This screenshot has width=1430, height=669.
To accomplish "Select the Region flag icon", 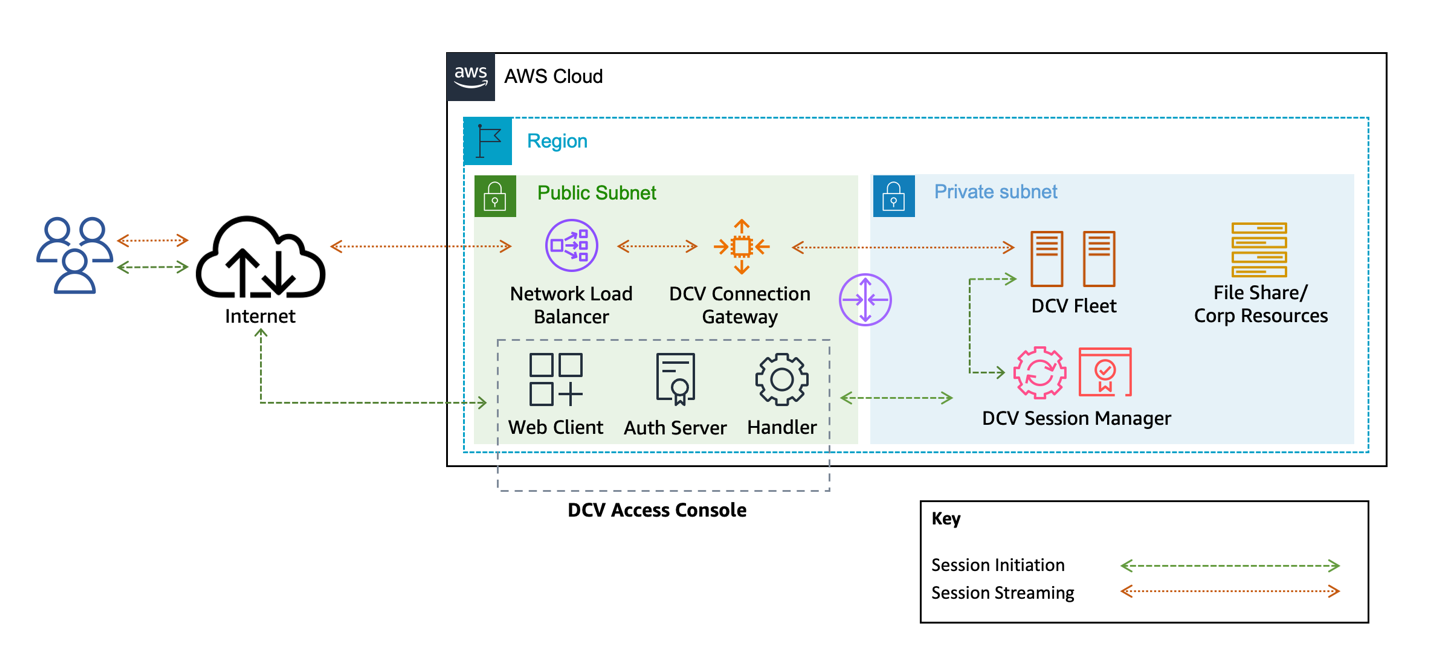I will click(487, 140).
